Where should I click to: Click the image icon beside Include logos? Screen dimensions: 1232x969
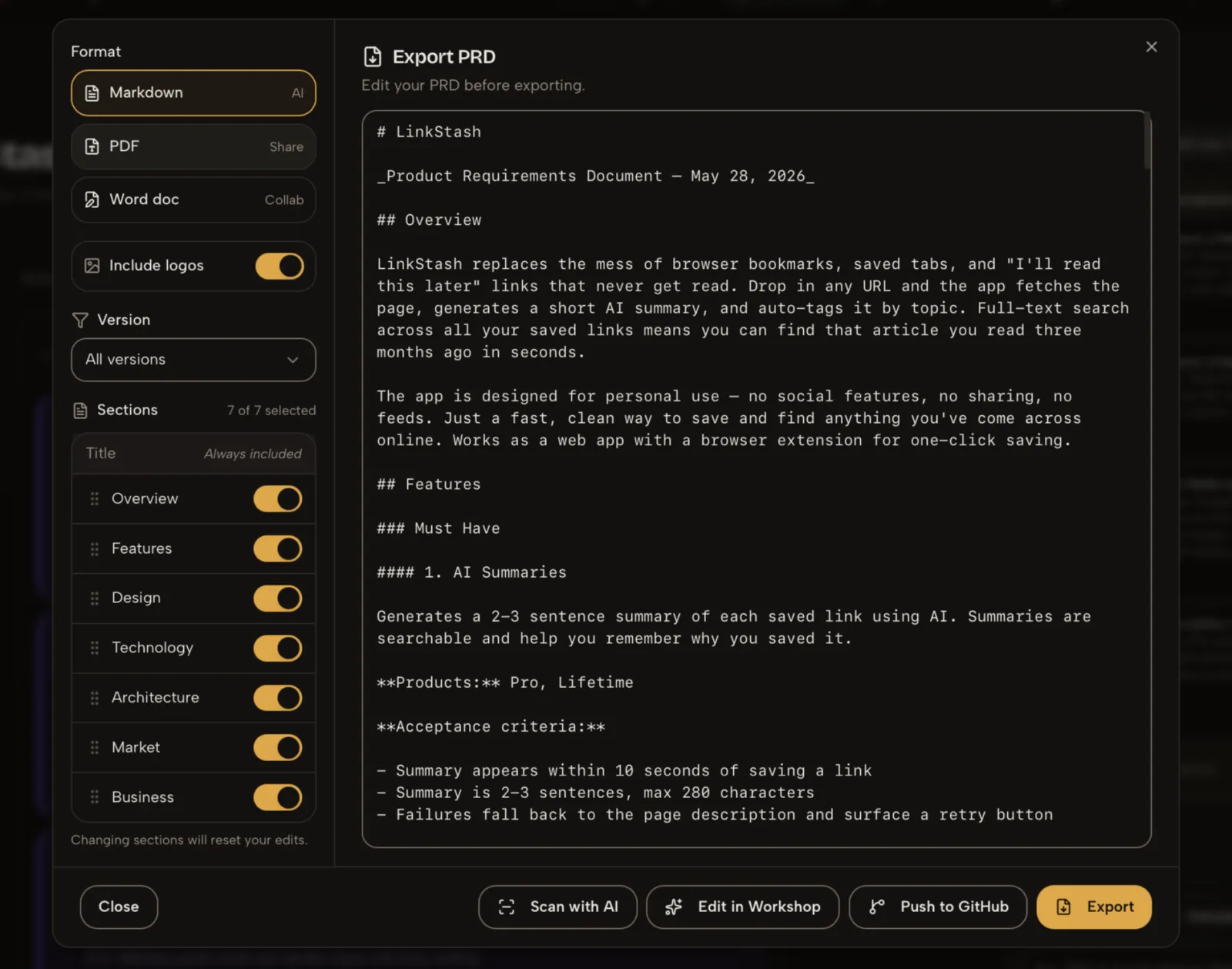[x=92, y=266]
